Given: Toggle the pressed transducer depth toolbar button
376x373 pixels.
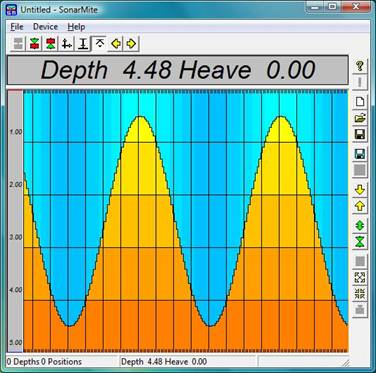Looking at the screenshot, I should coord(99,44).
